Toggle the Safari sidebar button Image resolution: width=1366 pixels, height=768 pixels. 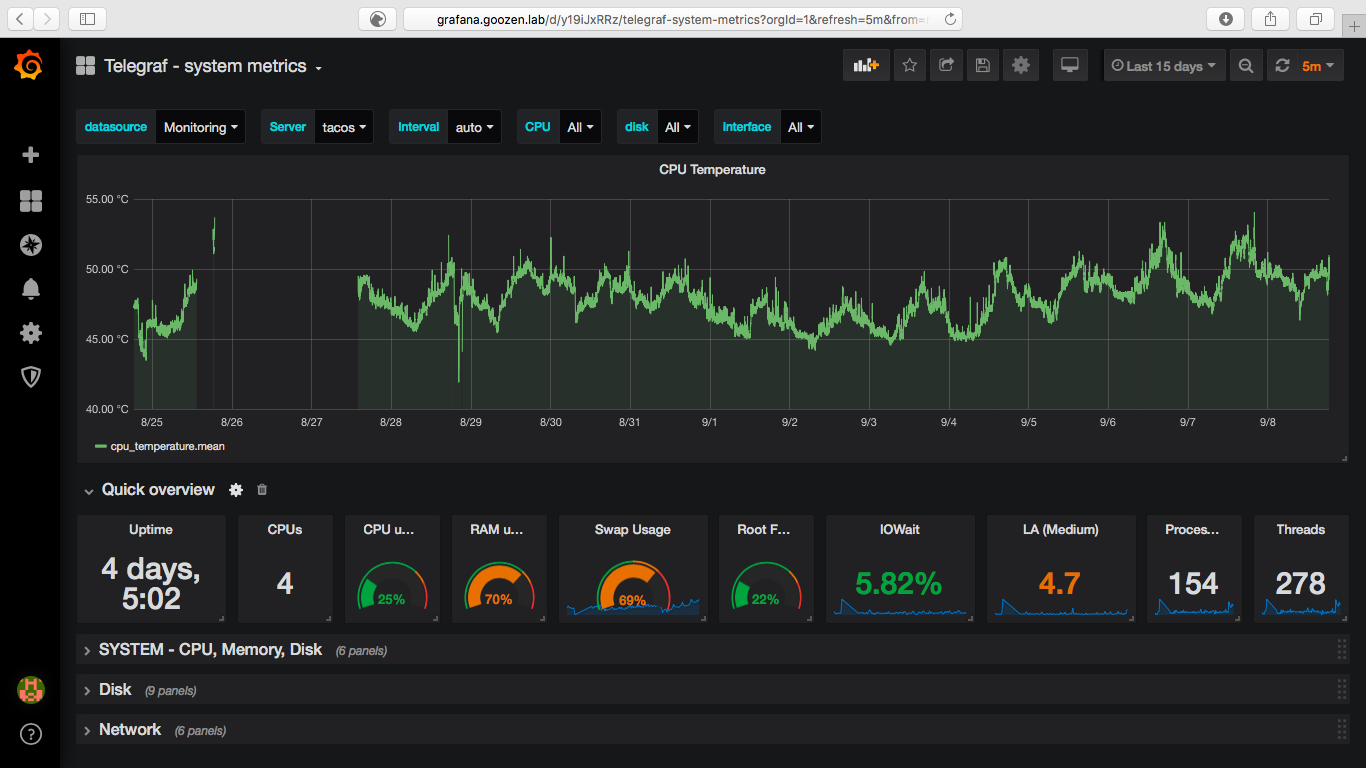(x=88, y=19)
